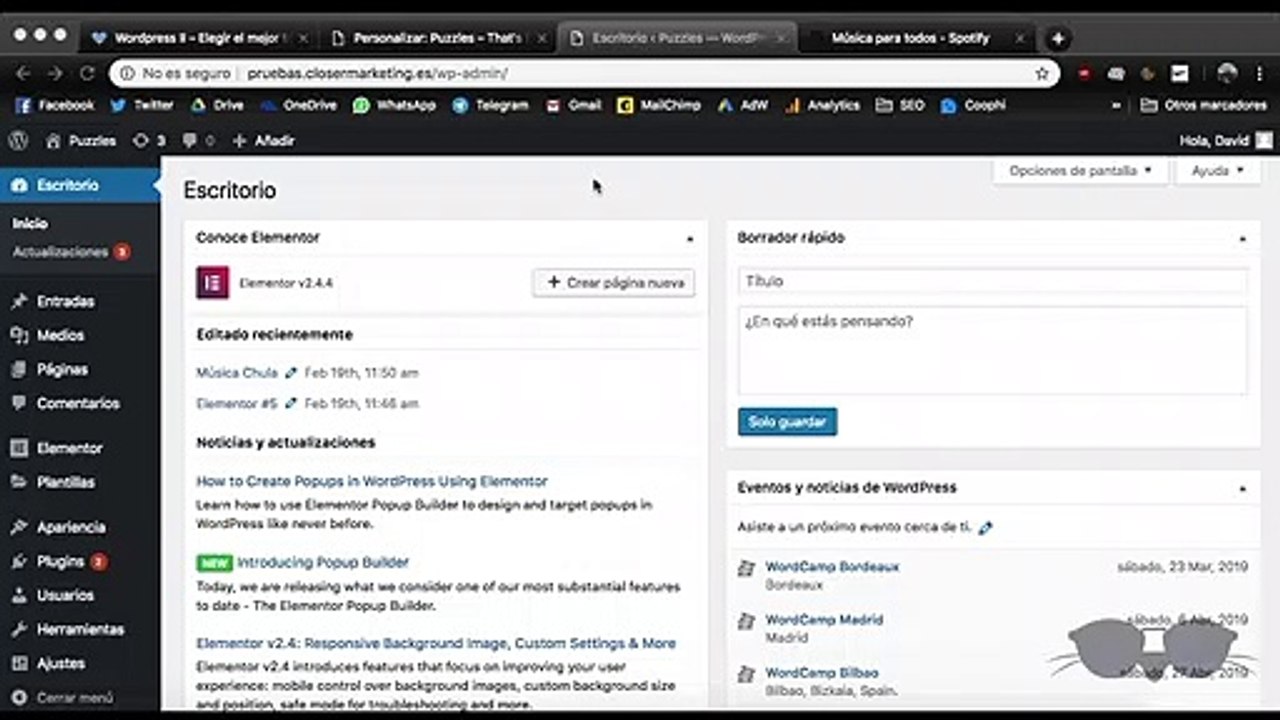1280x720 pixels.
Task: Switch to the 'Música para todos - Spotify' tab
Action: 916,38
